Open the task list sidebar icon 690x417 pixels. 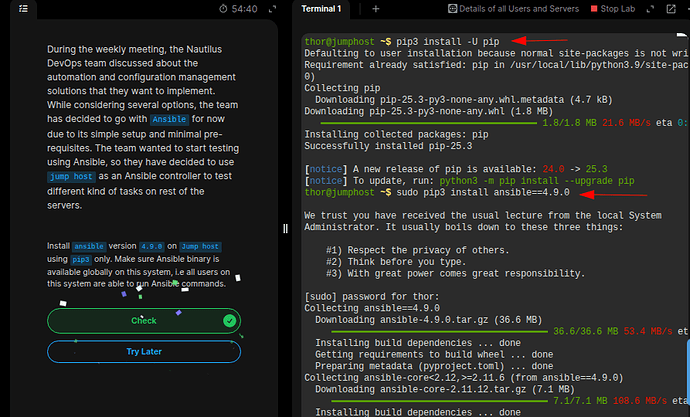pos(23,9)
